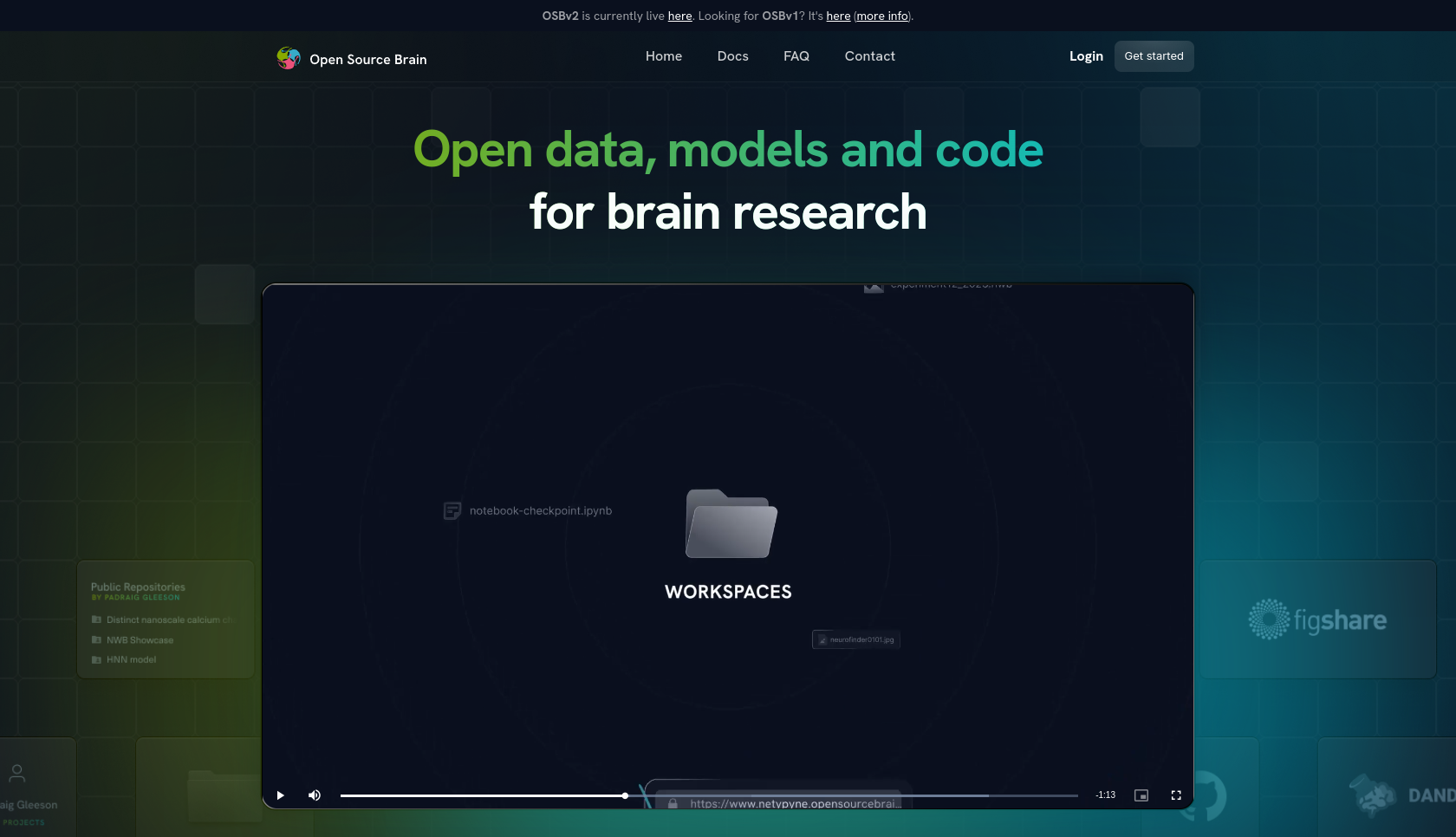Click the Open Source Brain title text
Viewport: 1456px width, 837px height.
point(368,60)
